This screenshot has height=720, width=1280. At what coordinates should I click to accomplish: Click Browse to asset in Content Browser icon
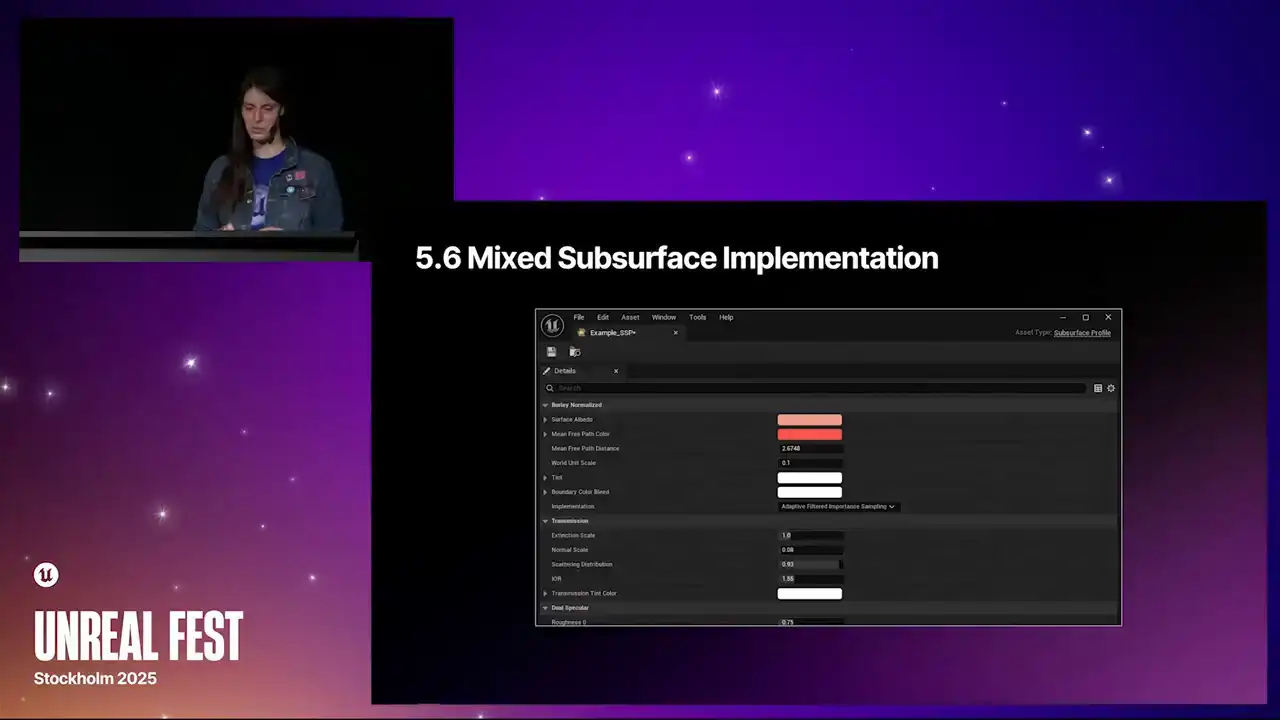pos(575,352)
